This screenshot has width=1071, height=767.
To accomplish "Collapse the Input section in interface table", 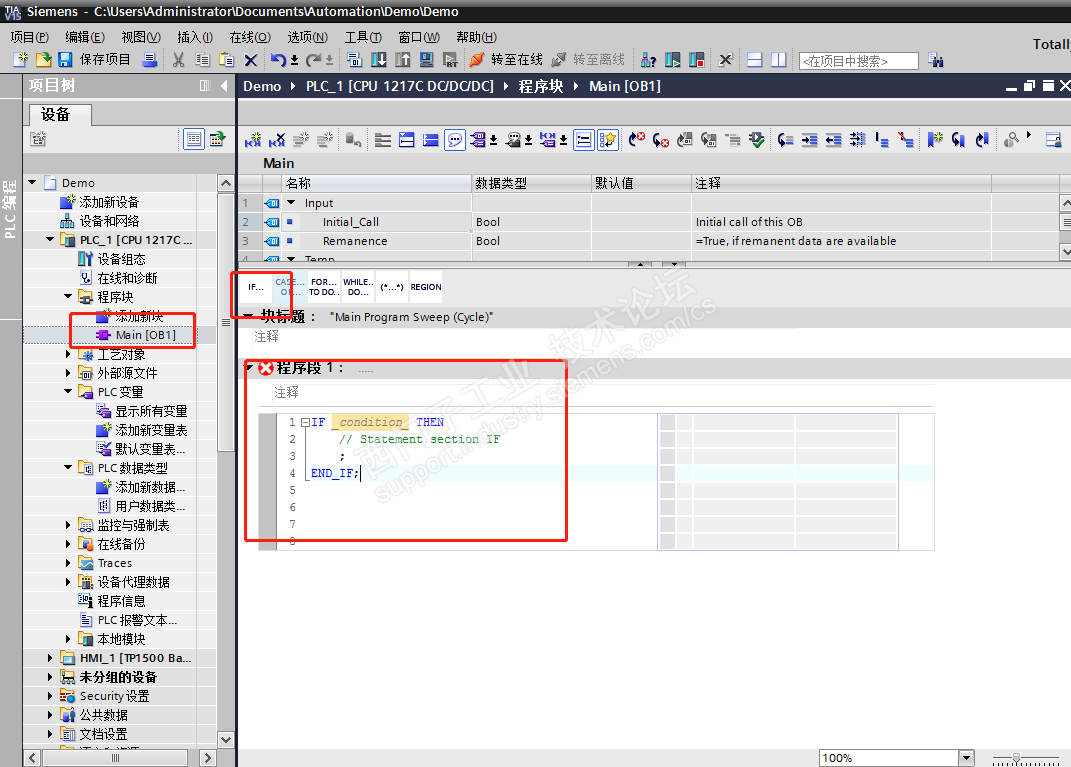I will (291, 203).
